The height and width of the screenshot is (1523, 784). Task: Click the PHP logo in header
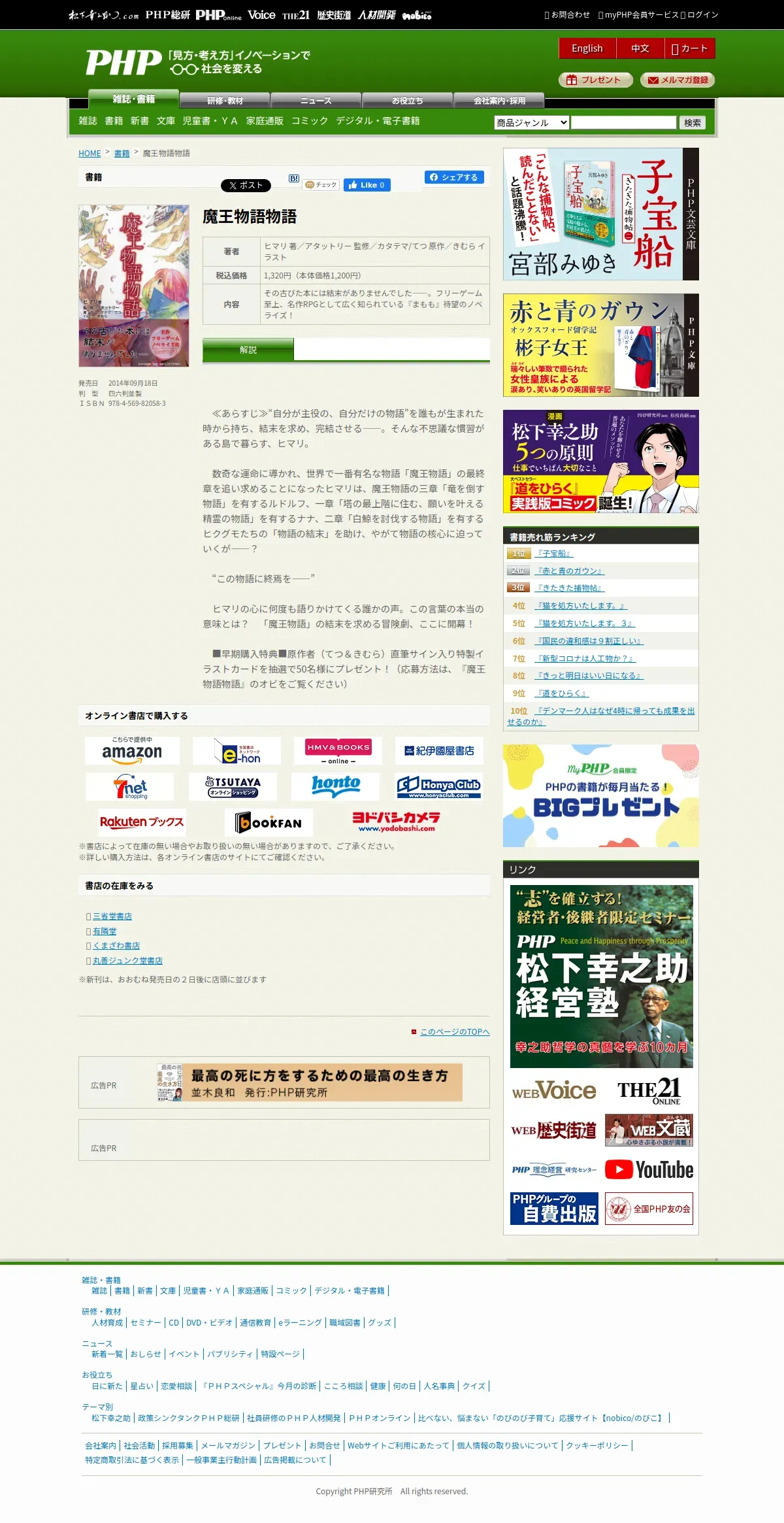tap(123, 63)
